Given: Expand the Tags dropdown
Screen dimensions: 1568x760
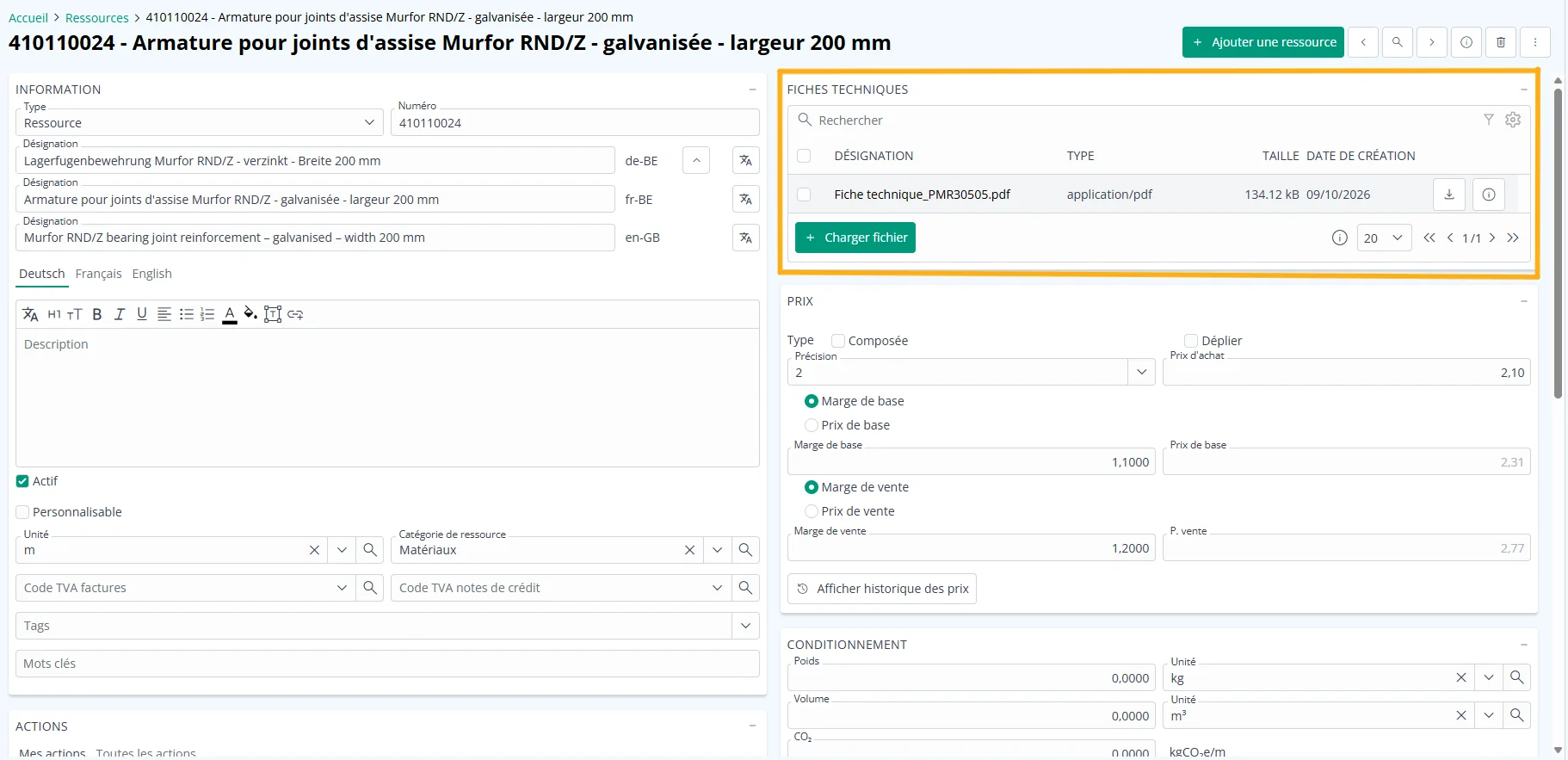Looking at the screenshot, I should pos(745,626).
